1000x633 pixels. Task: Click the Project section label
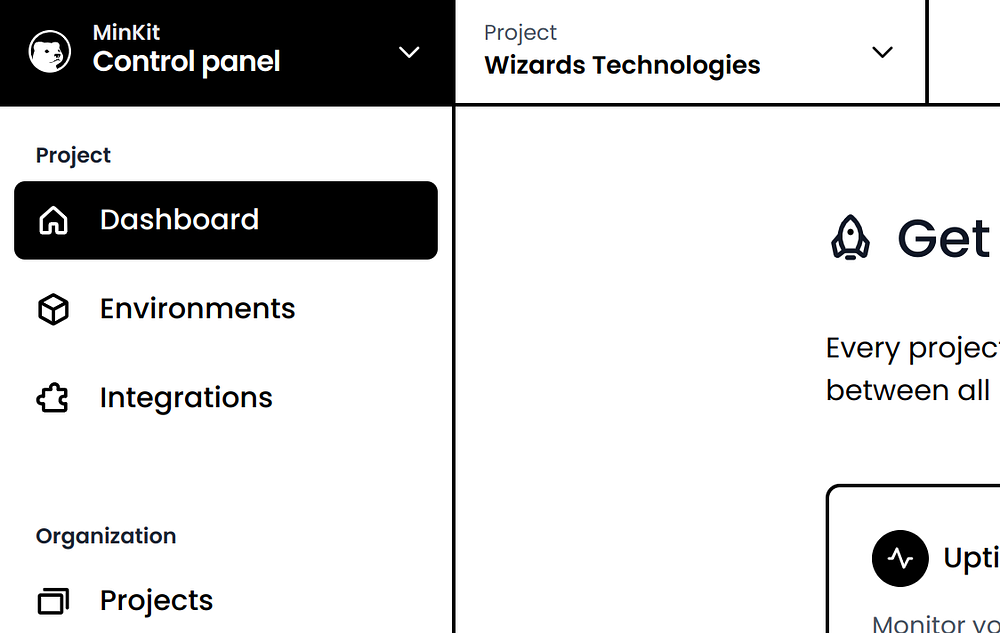click(x=73, y=155)
